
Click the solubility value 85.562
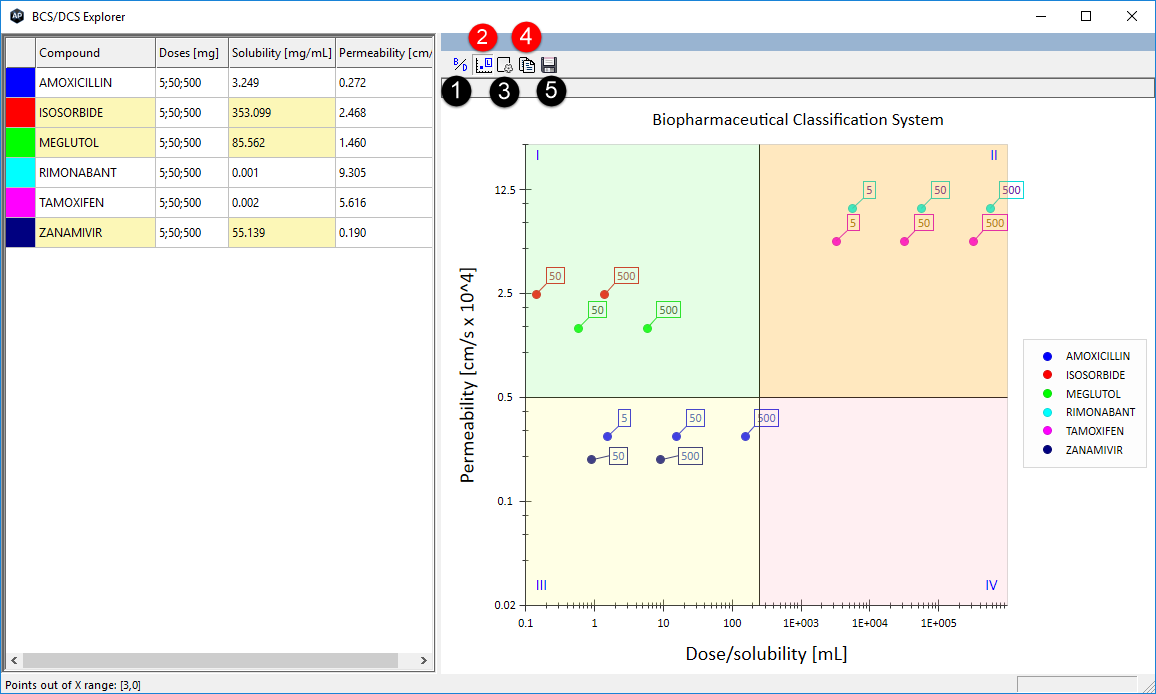(x=282, y=142)
